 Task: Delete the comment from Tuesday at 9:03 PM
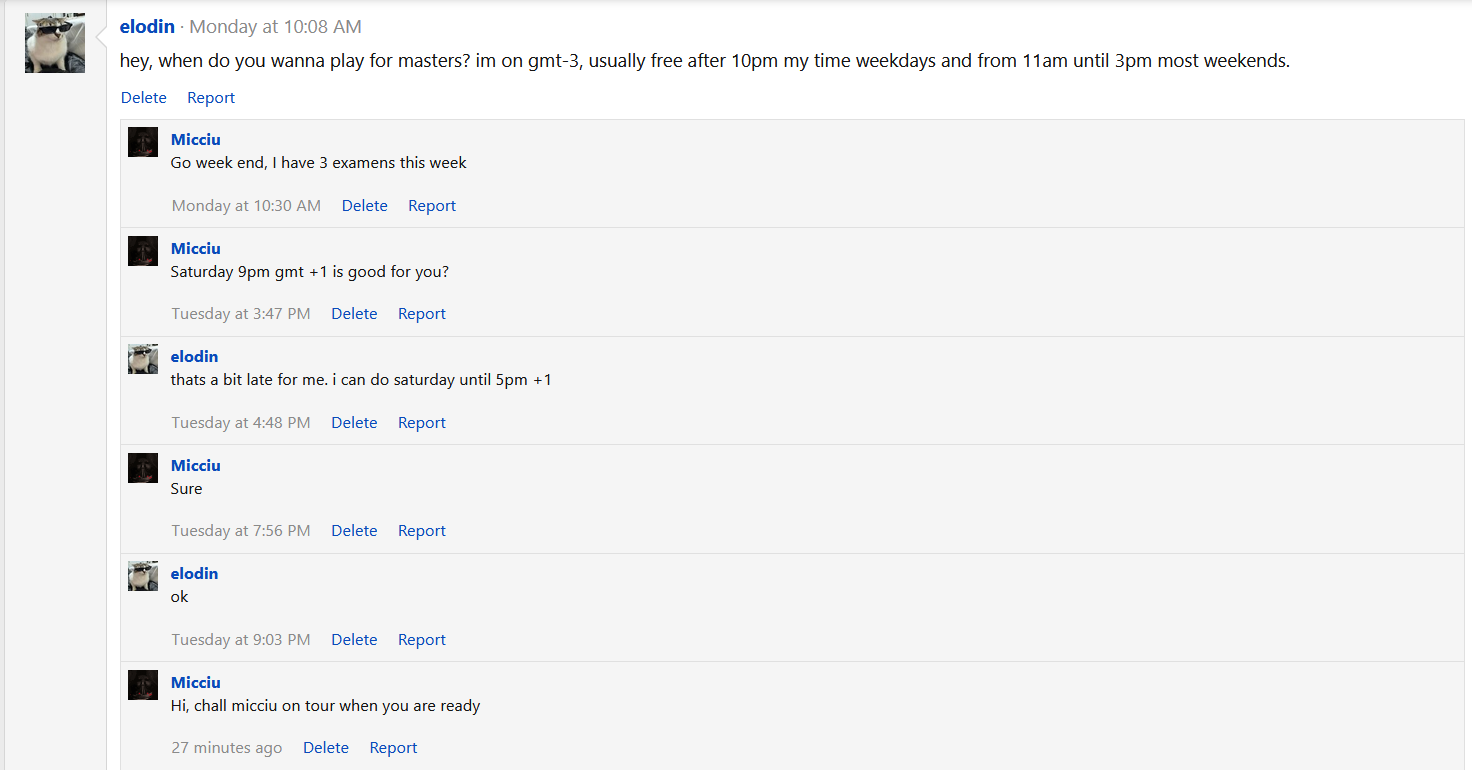click(354, 640)
